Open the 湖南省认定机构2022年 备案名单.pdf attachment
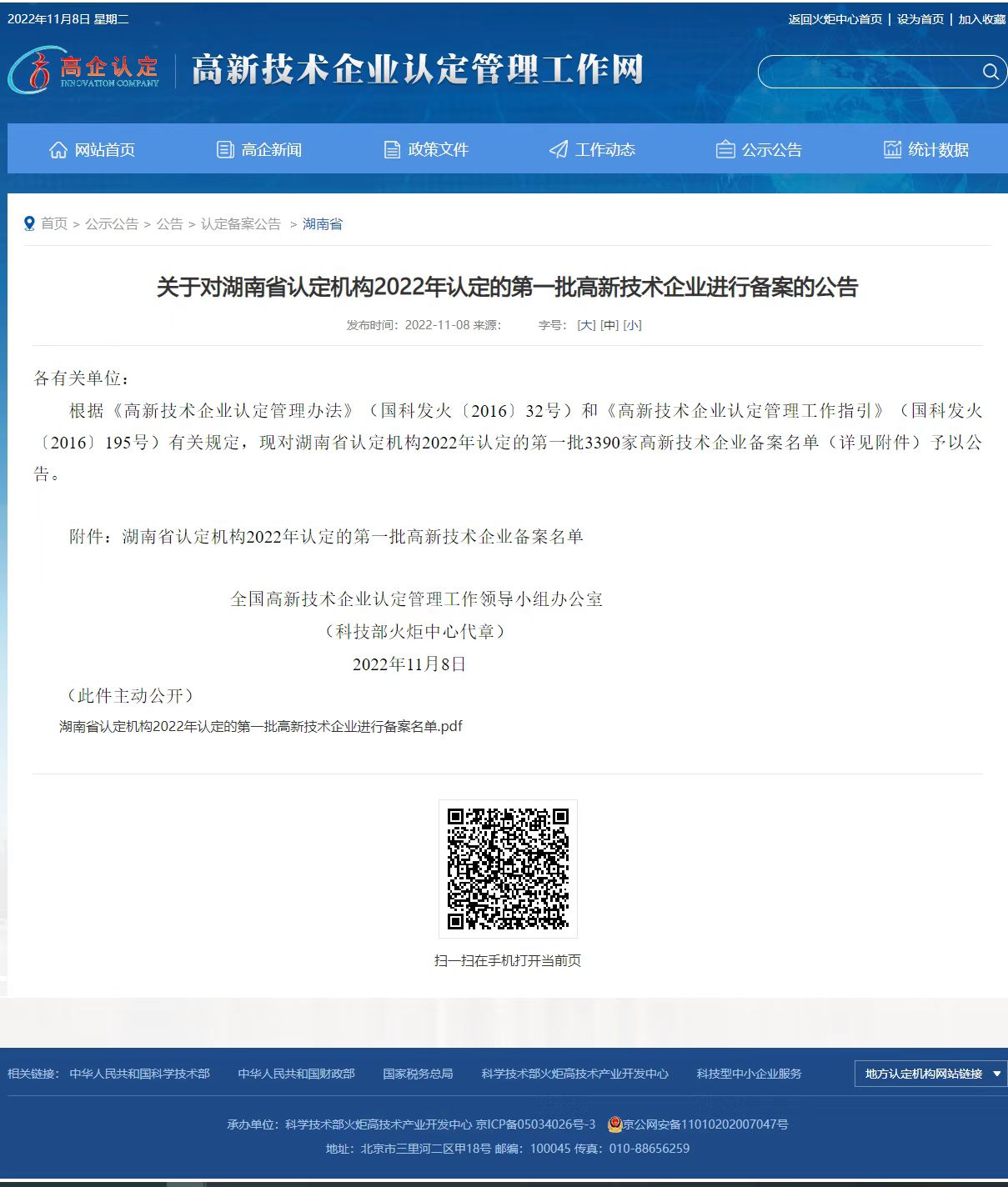 coord(261,726)
